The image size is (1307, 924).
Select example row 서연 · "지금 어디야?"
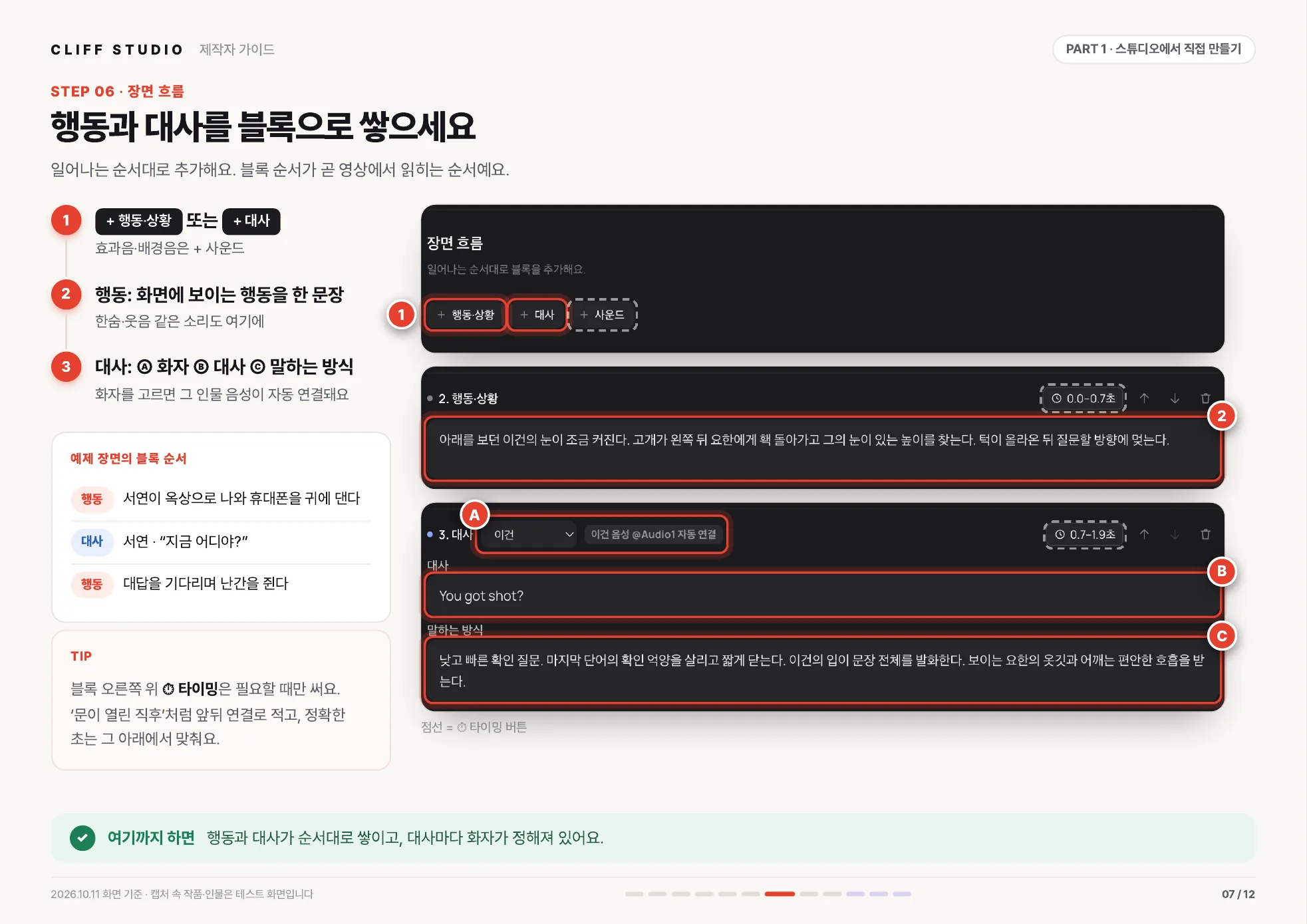221,541
